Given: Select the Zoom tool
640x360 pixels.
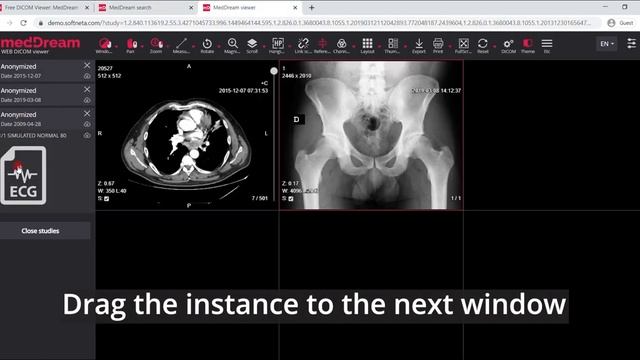Looking at the screenshot, I should pyautogui.click(x=156, y=45).
